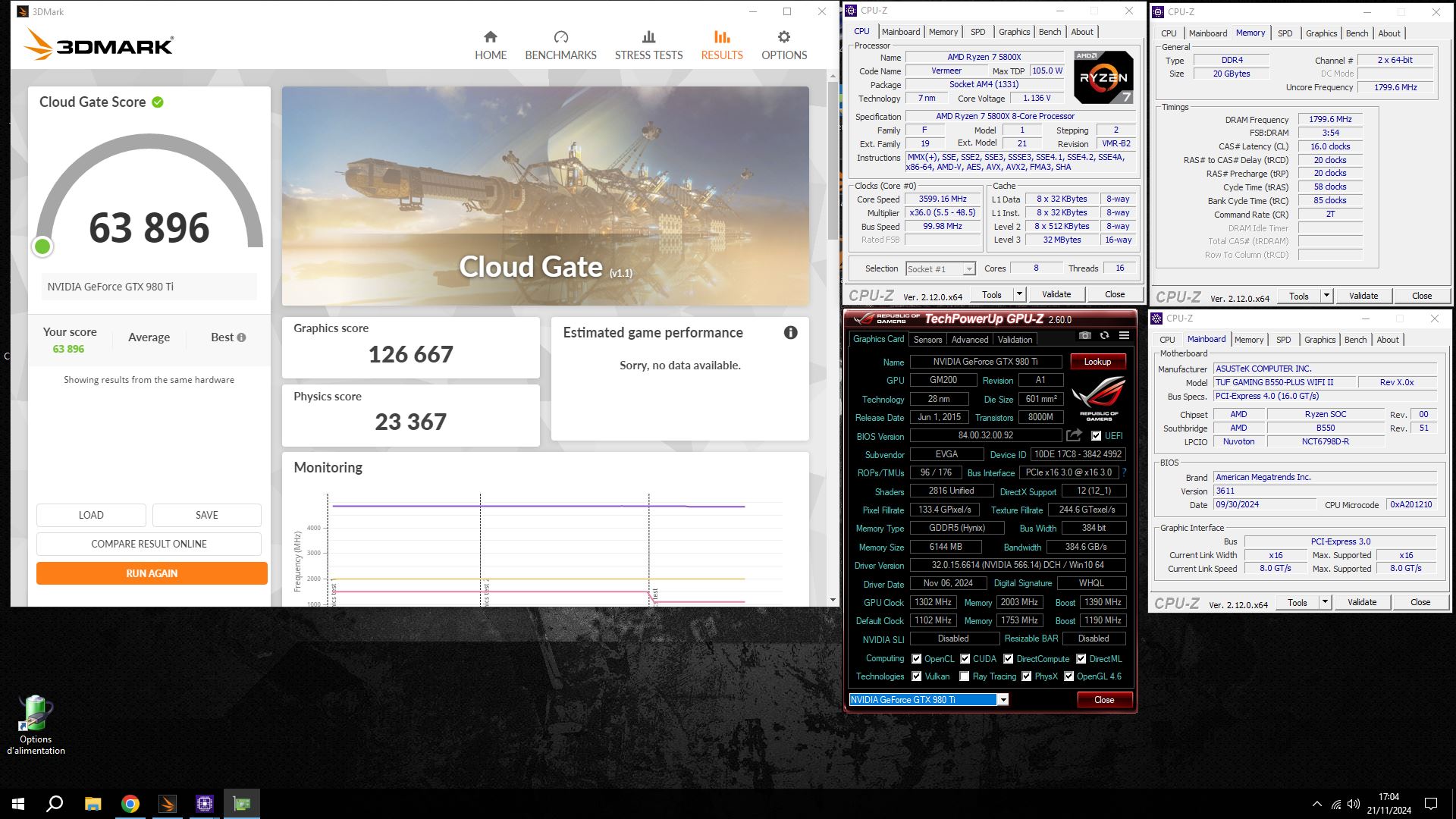Click the ROG logo in GPU-Z
Screen dimensions: 1456x819
coord(1099,398)
